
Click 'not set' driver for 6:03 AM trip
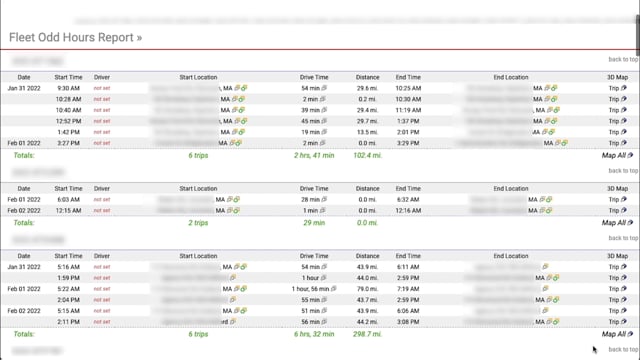(102, 200)
